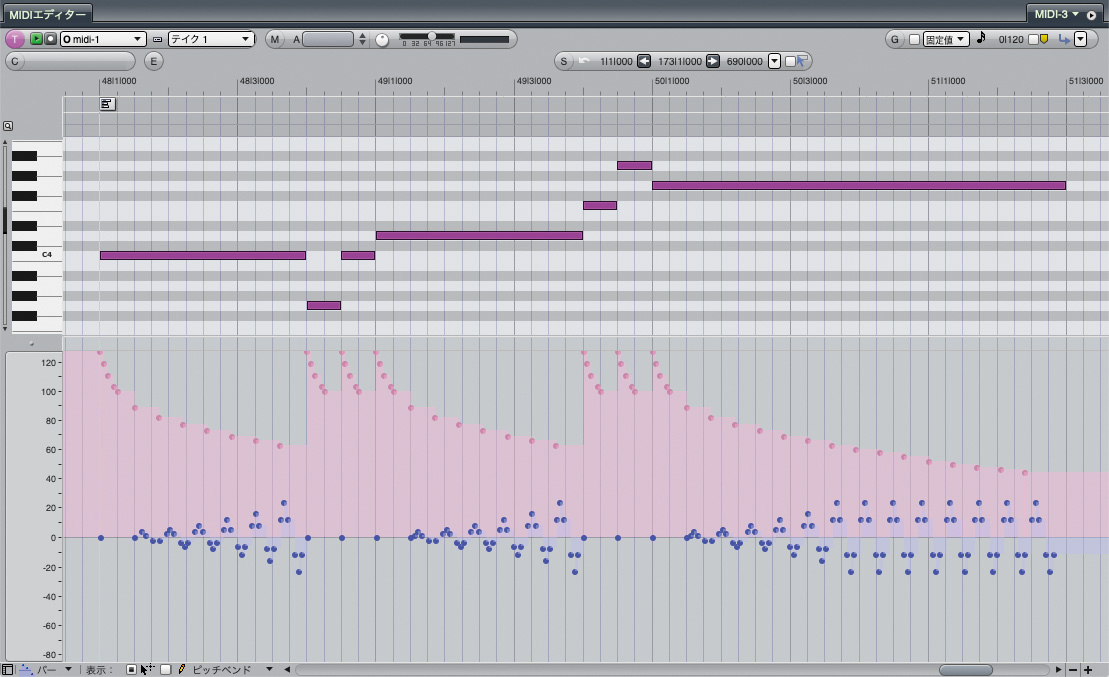This screenshot has width=1109, height=677.
Task: Open the dropdown after 690|000
Action: pos(774,62)
